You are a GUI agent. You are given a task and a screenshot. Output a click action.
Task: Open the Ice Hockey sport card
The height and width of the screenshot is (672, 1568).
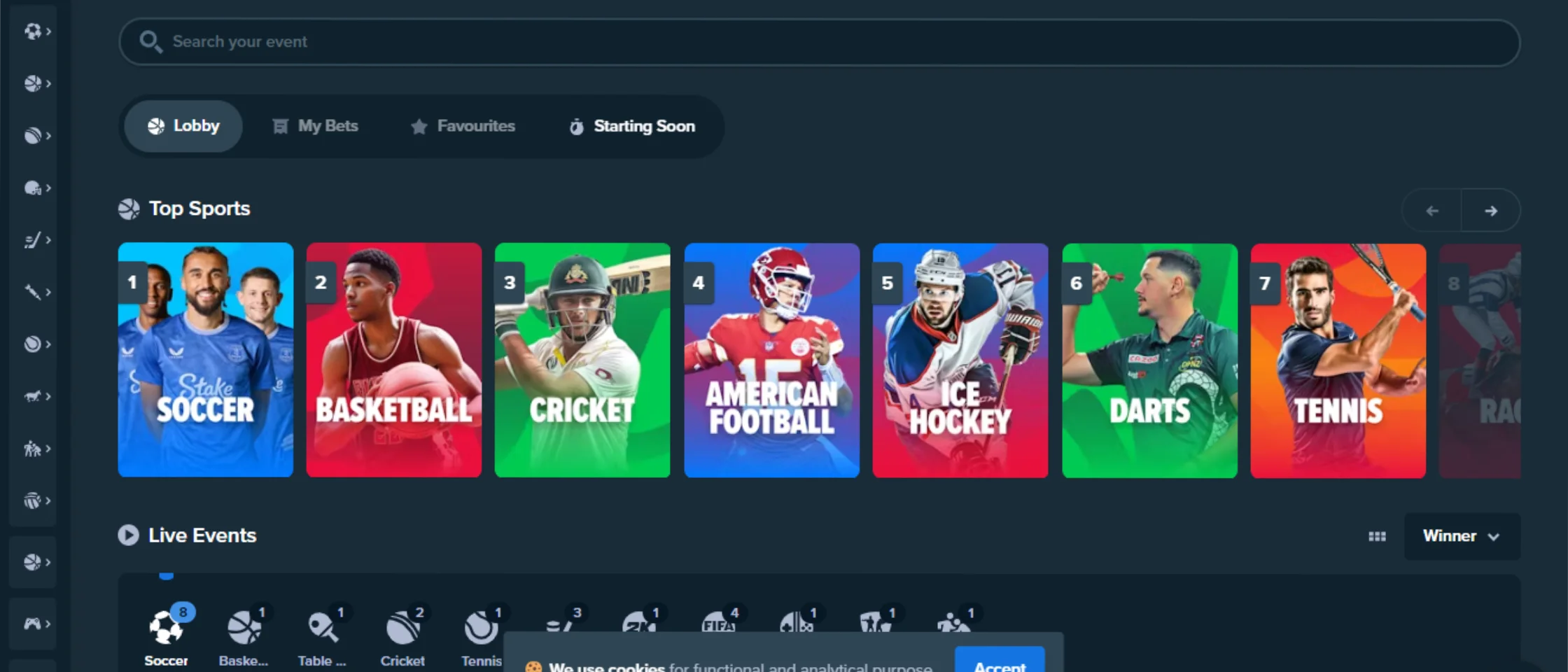click(960, 360)
